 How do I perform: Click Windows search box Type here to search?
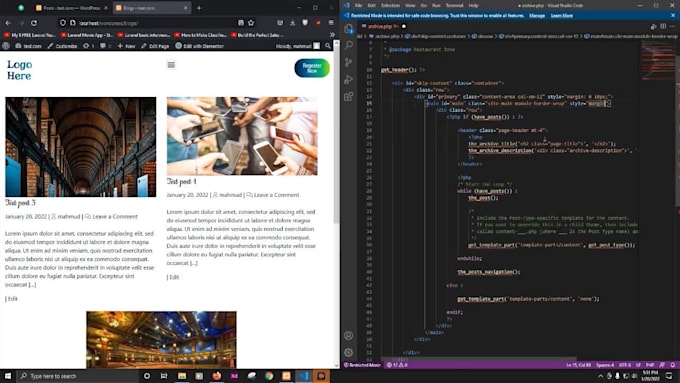[x=78, y=376]
